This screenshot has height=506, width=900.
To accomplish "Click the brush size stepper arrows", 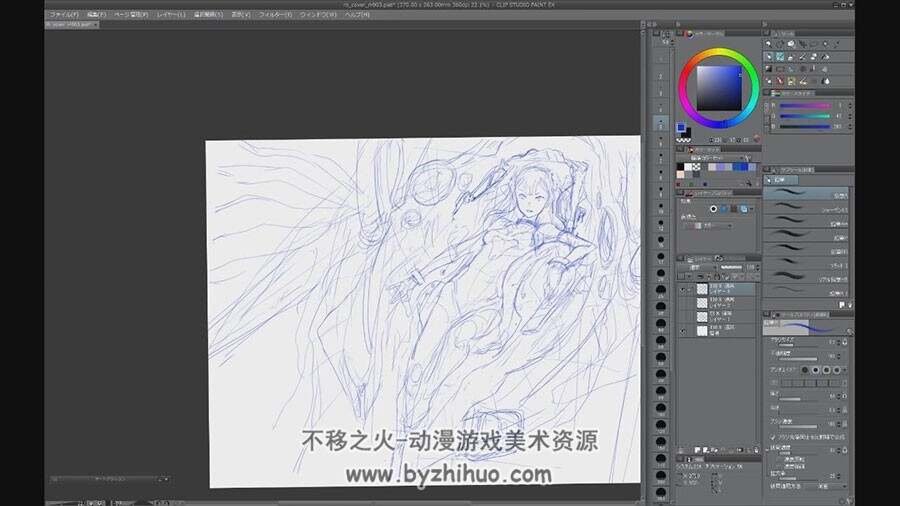I will pos(839,342).
